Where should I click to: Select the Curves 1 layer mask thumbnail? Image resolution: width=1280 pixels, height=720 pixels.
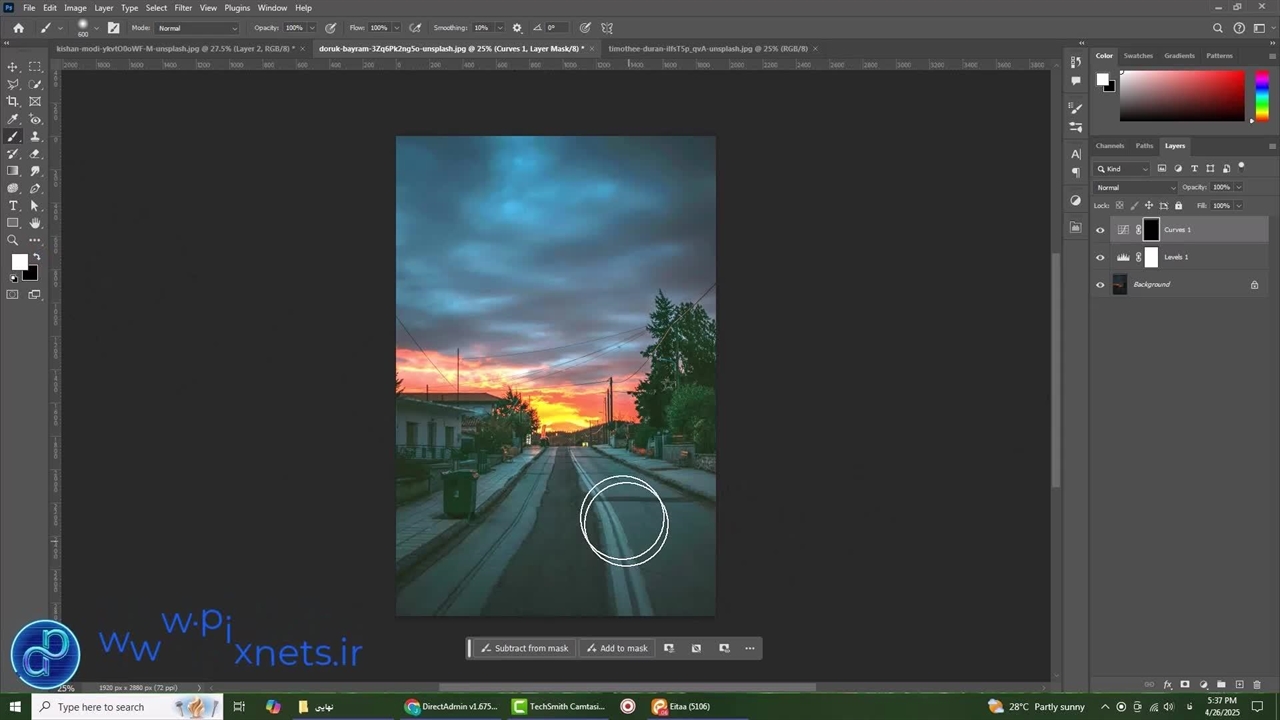(1151, 230)
